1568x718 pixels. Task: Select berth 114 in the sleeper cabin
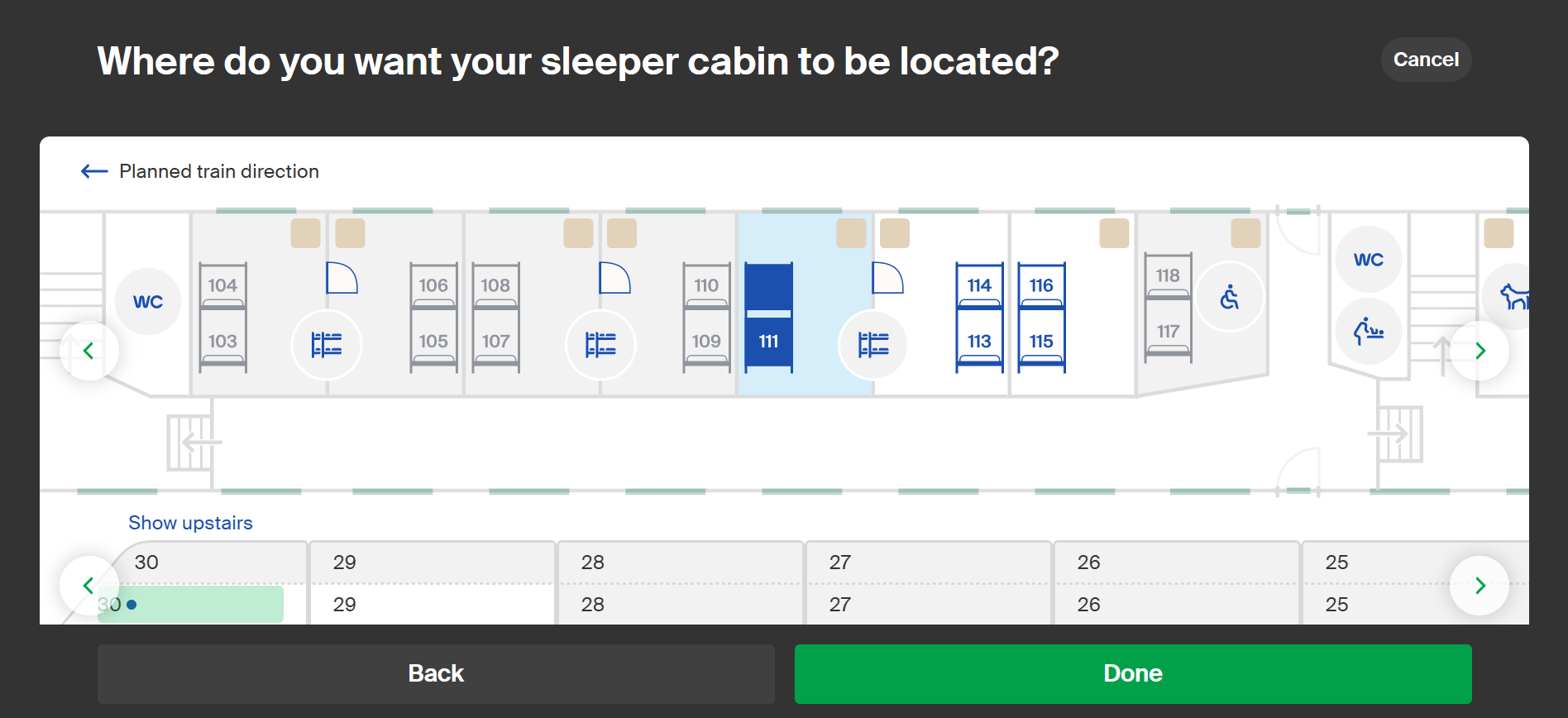click(979, 285)
